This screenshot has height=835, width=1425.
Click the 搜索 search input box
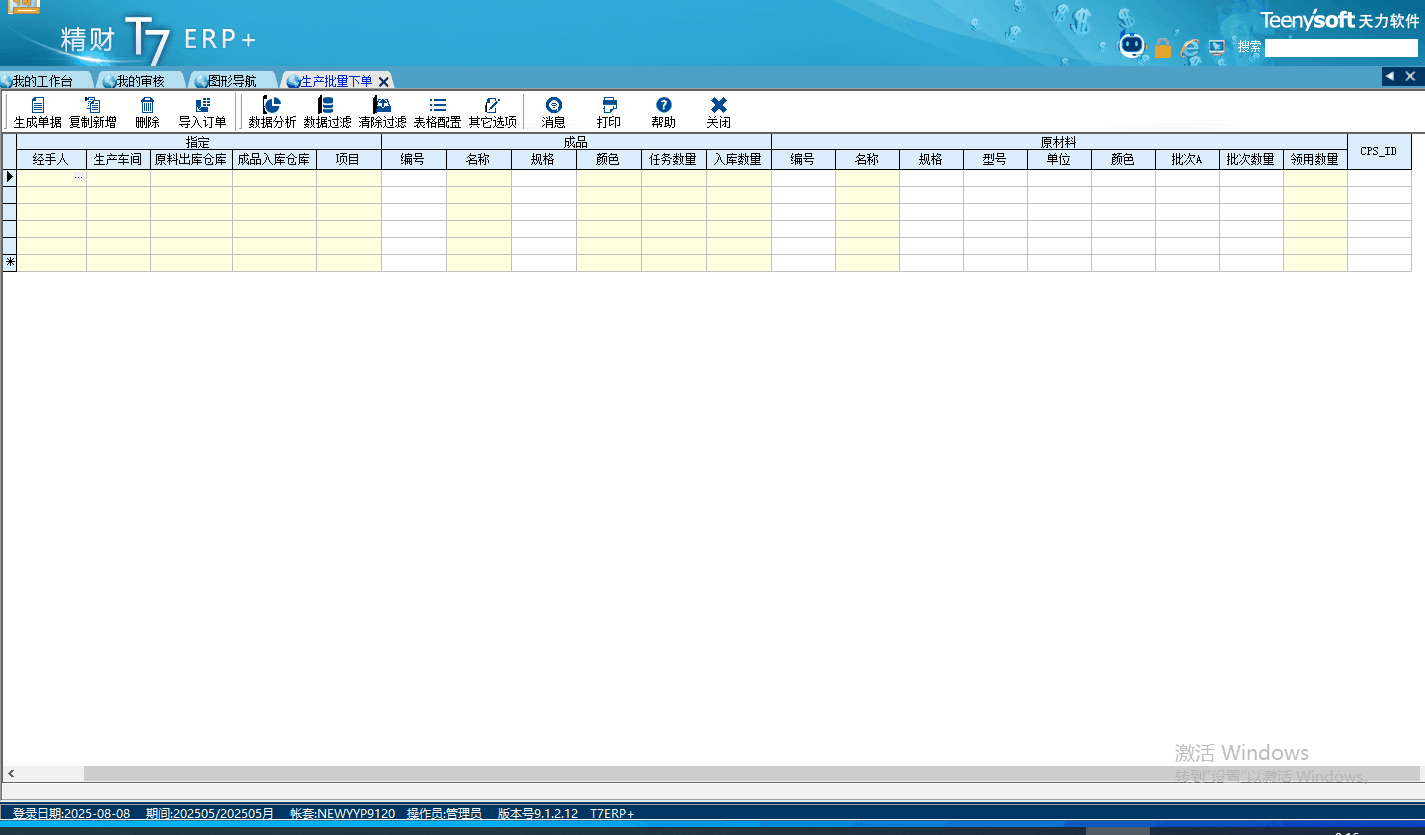(x=1340, y=48)
